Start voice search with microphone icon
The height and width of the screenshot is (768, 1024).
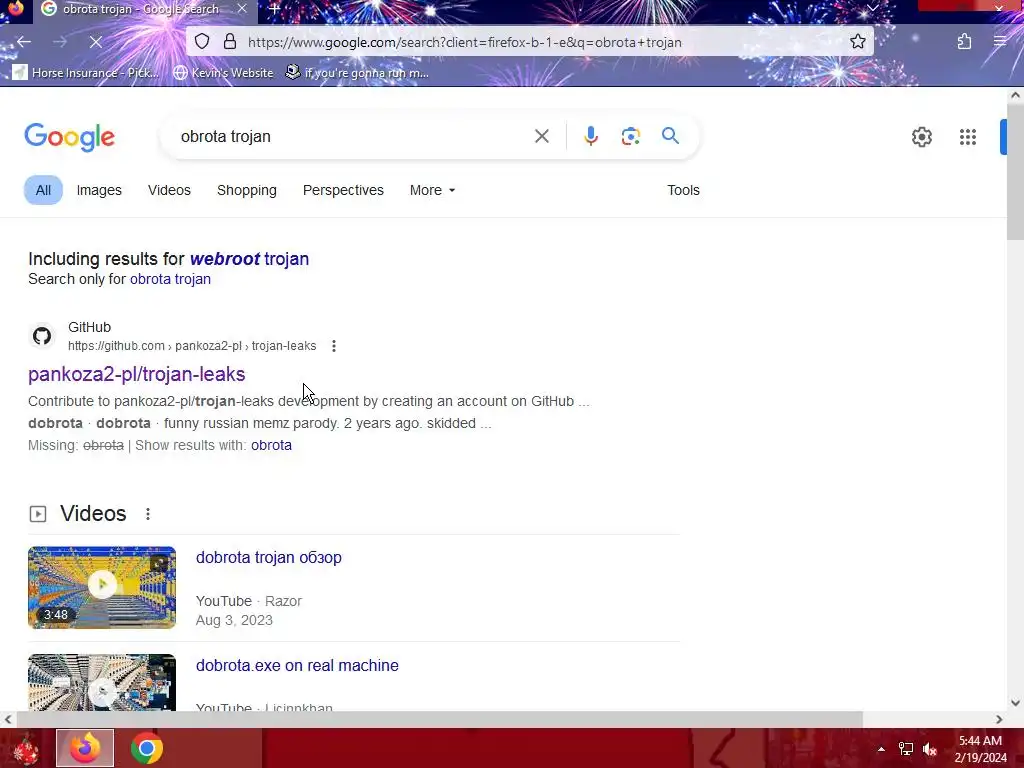click(590, 136)
